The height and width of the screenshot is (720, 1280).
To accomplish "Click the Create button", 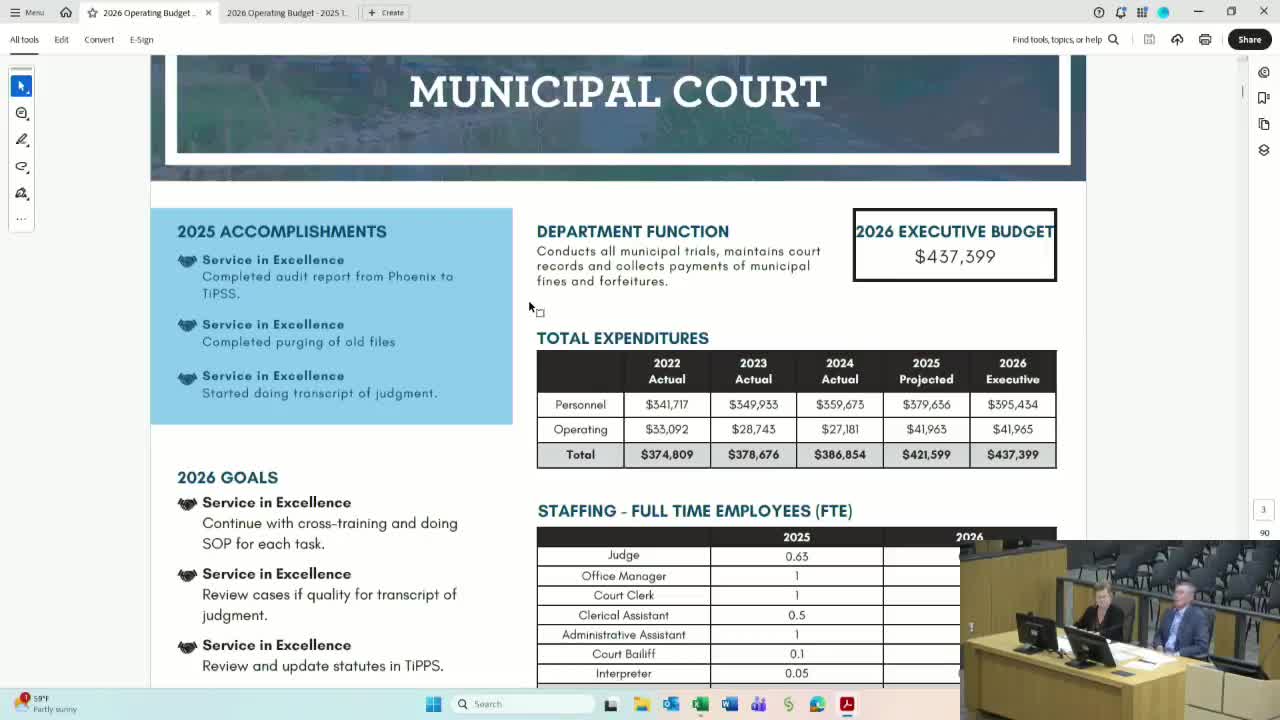I will pos(386,13).
